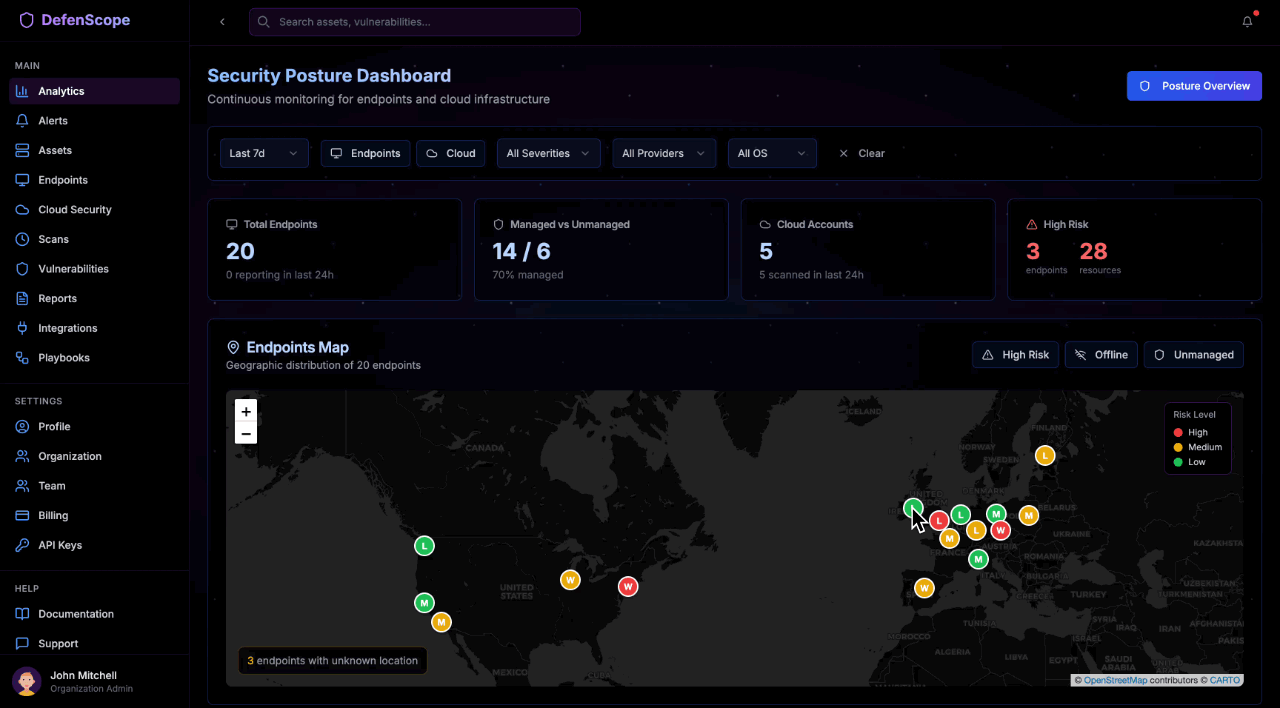Toggle the Cloud filter chip
This screenshot has height=708, width=1280.
(x=450, y=153)
